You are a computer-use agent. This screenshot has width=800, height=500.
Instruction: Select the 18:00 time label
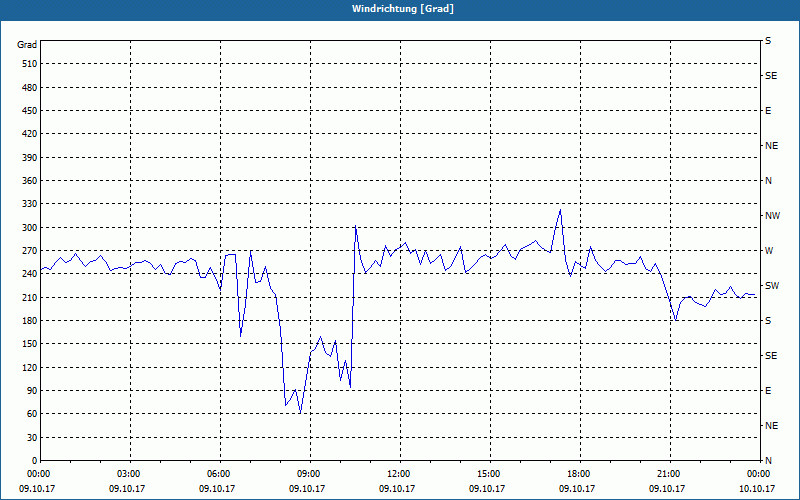[x=578, y=474]
